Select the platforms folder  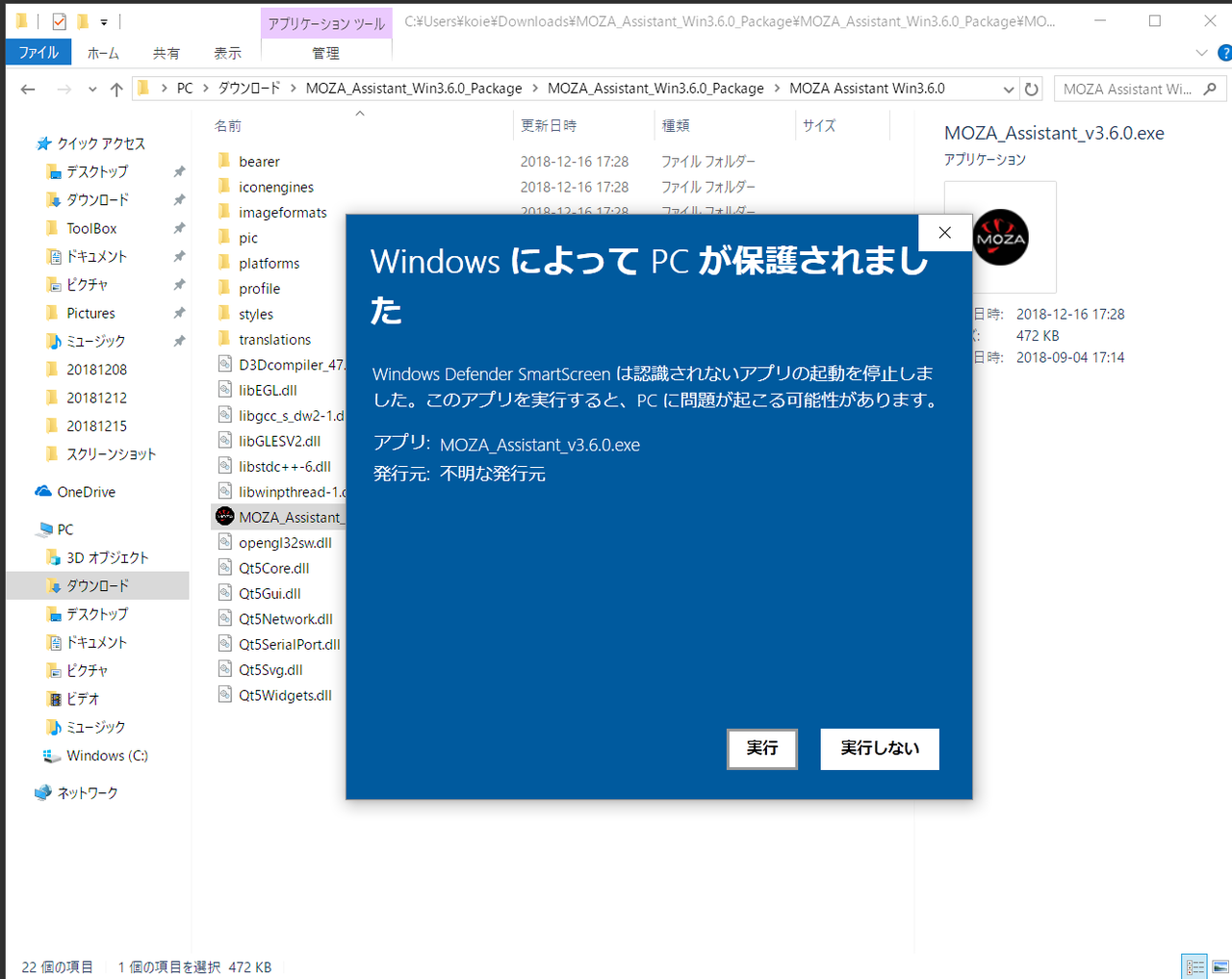point(269,263)
